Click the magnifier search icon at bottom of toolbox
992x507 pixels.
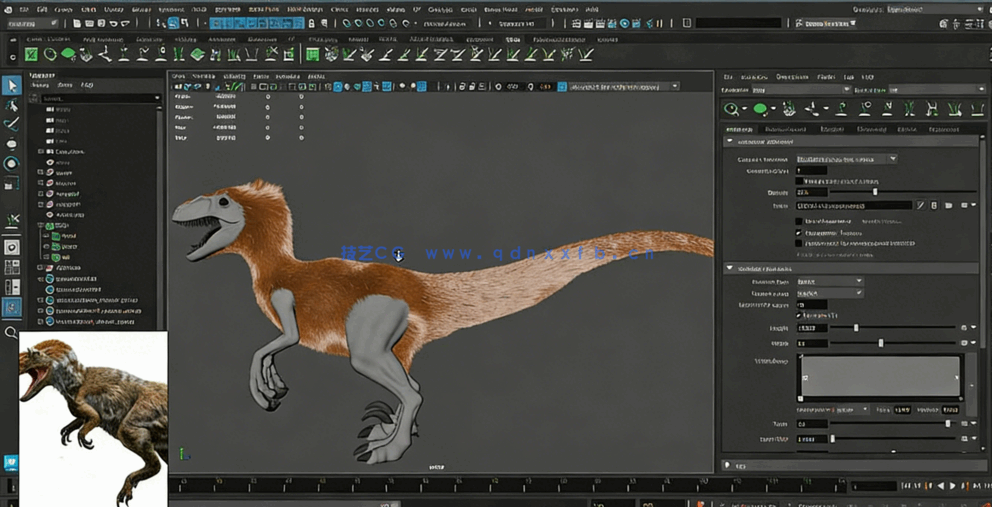tap(11, 333)
